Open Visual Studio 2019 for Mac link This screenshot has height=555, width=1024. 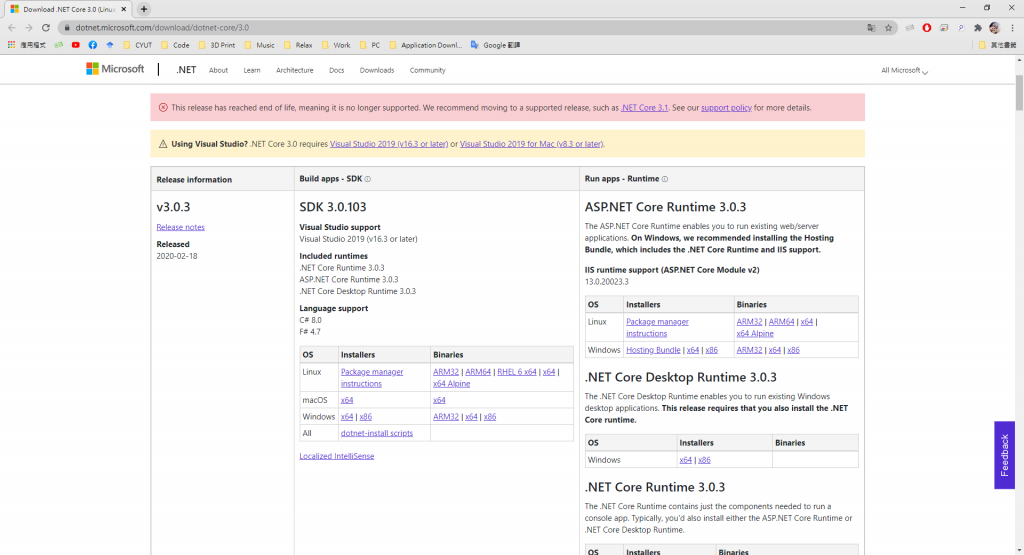click(x=531, y=144)
